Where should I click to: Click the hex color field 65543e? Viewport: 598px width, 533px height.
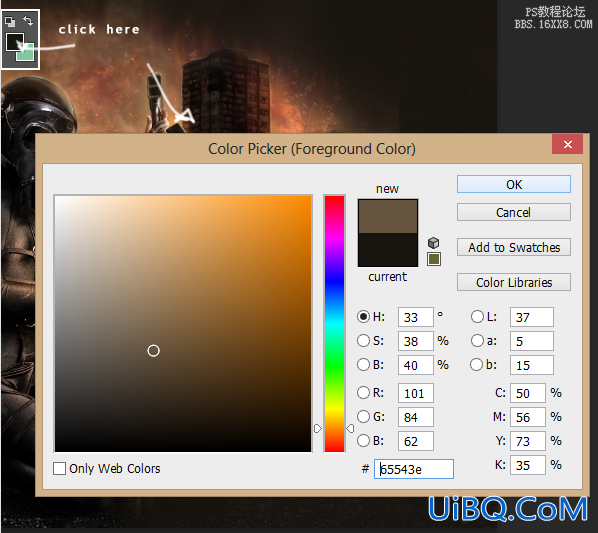(414, 469)
